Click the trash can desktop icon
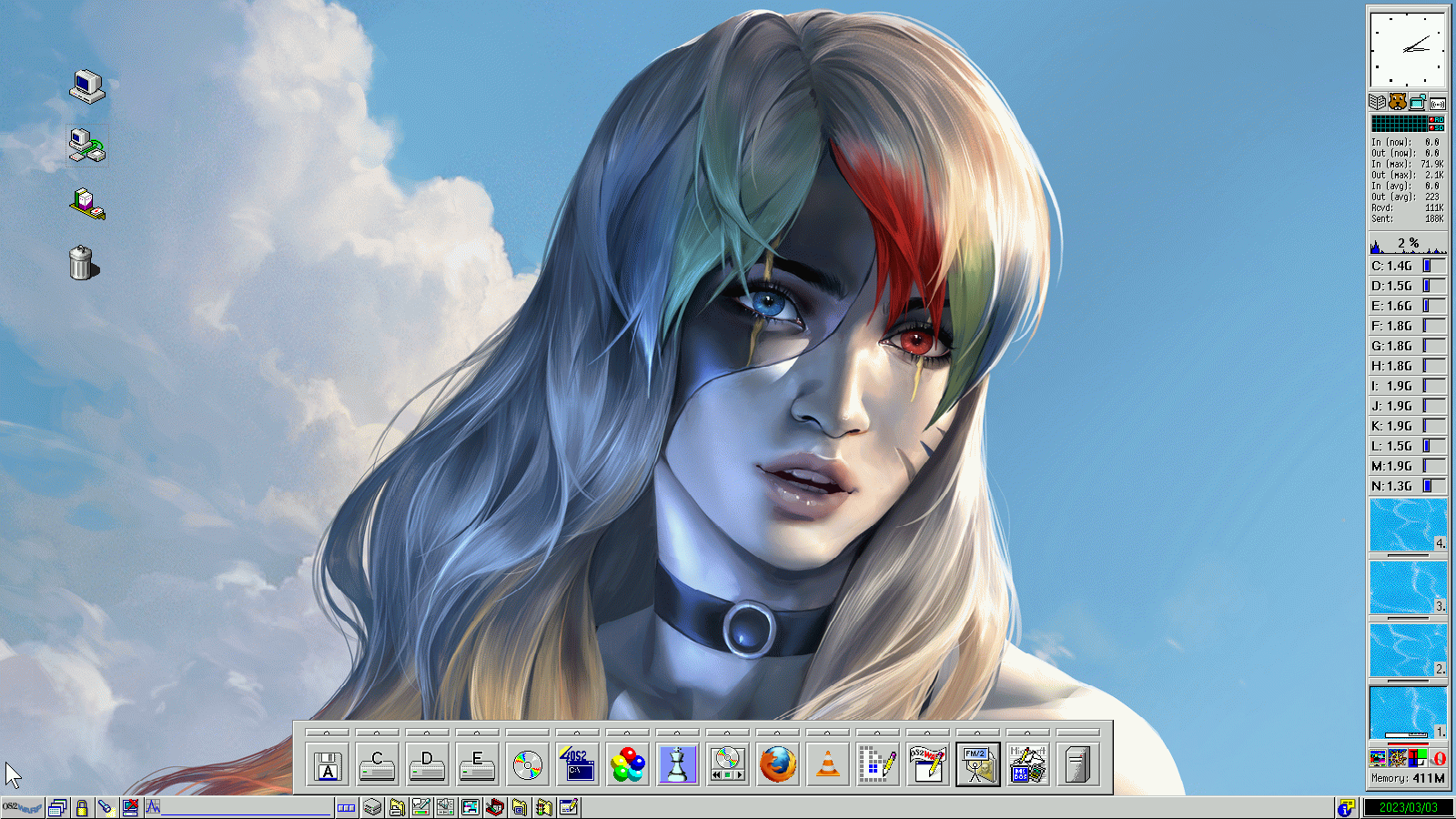 [82, 264]
